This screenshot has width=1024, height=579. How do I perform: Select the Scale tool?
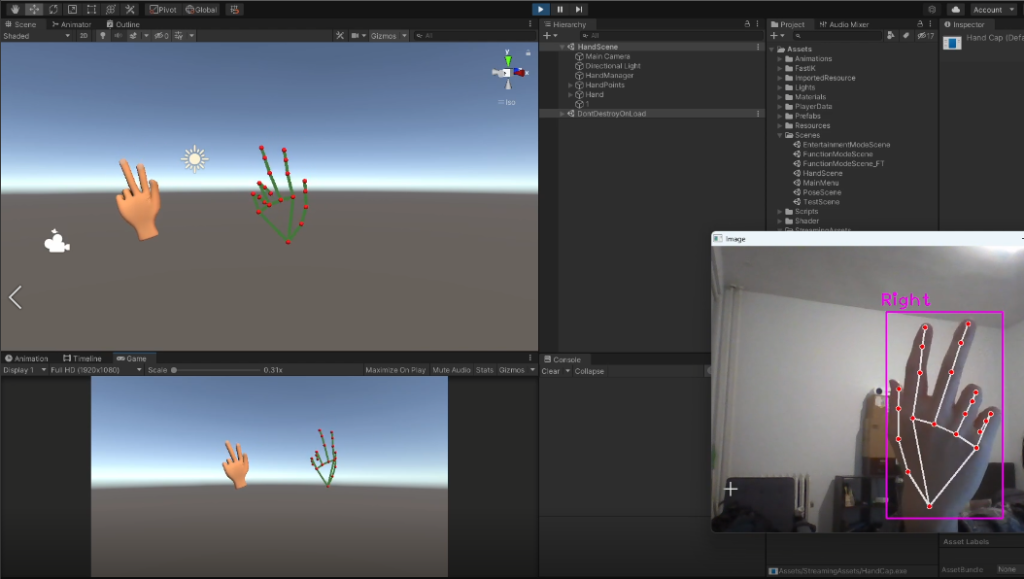(72, 9)
